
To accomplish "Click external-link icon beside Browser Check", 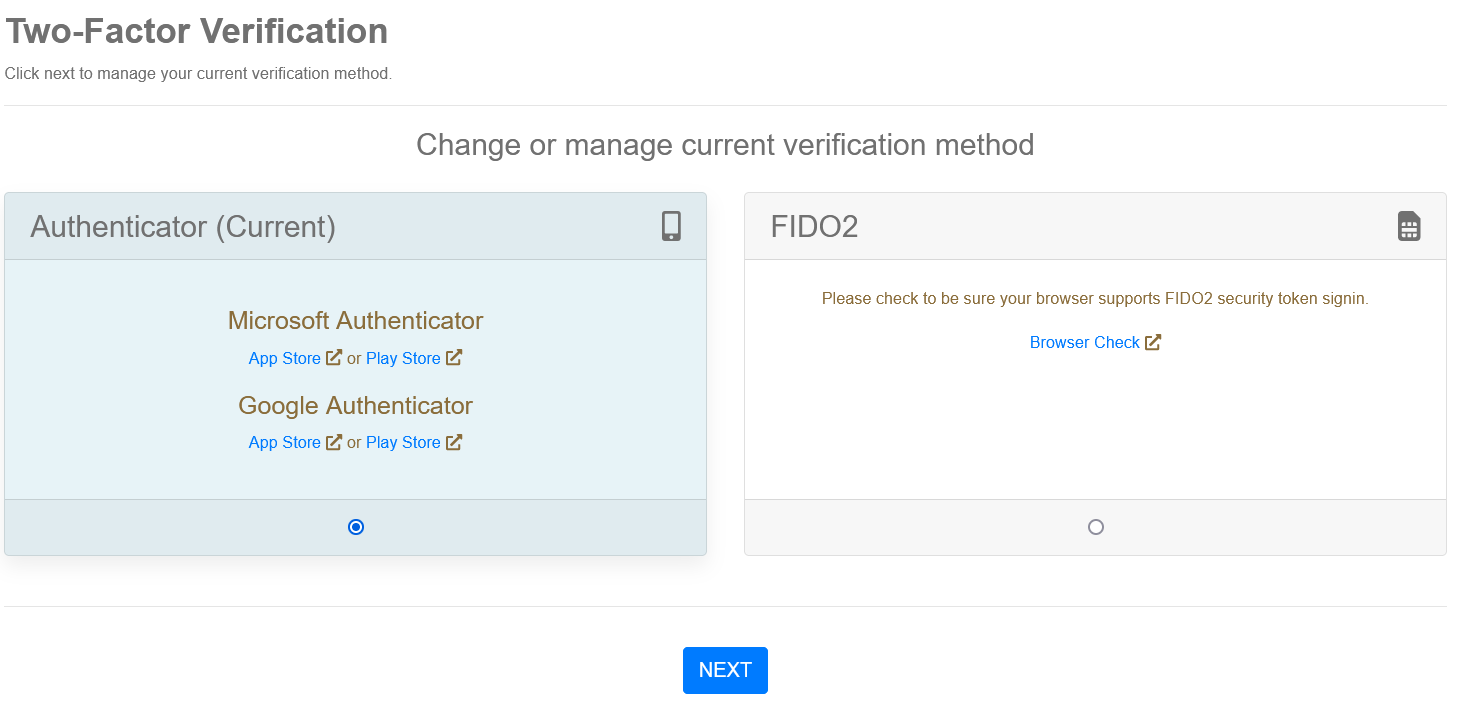I will point(1153,342).
